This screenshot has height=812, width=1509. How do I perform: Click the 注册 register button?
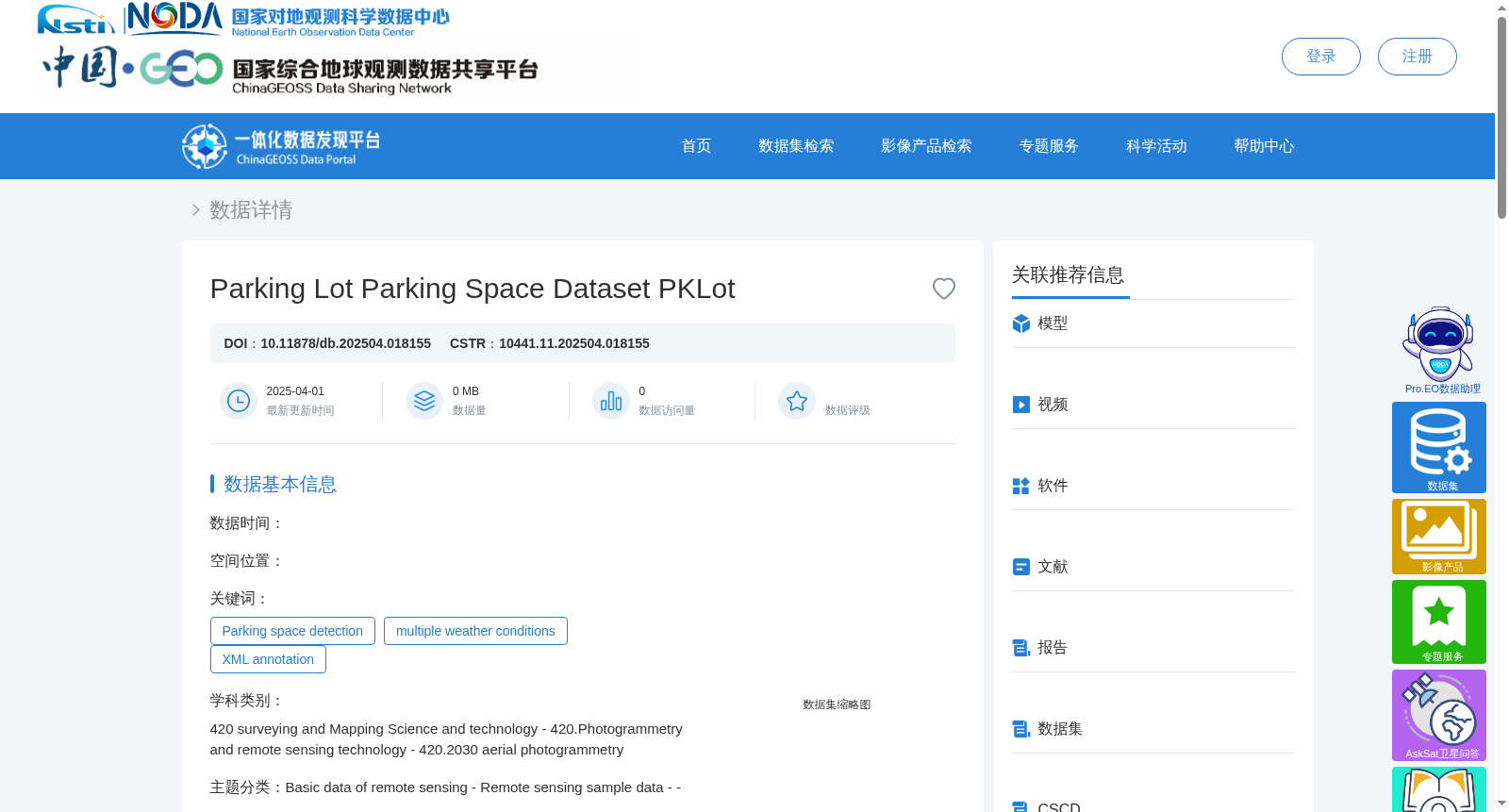[1418, 57]
